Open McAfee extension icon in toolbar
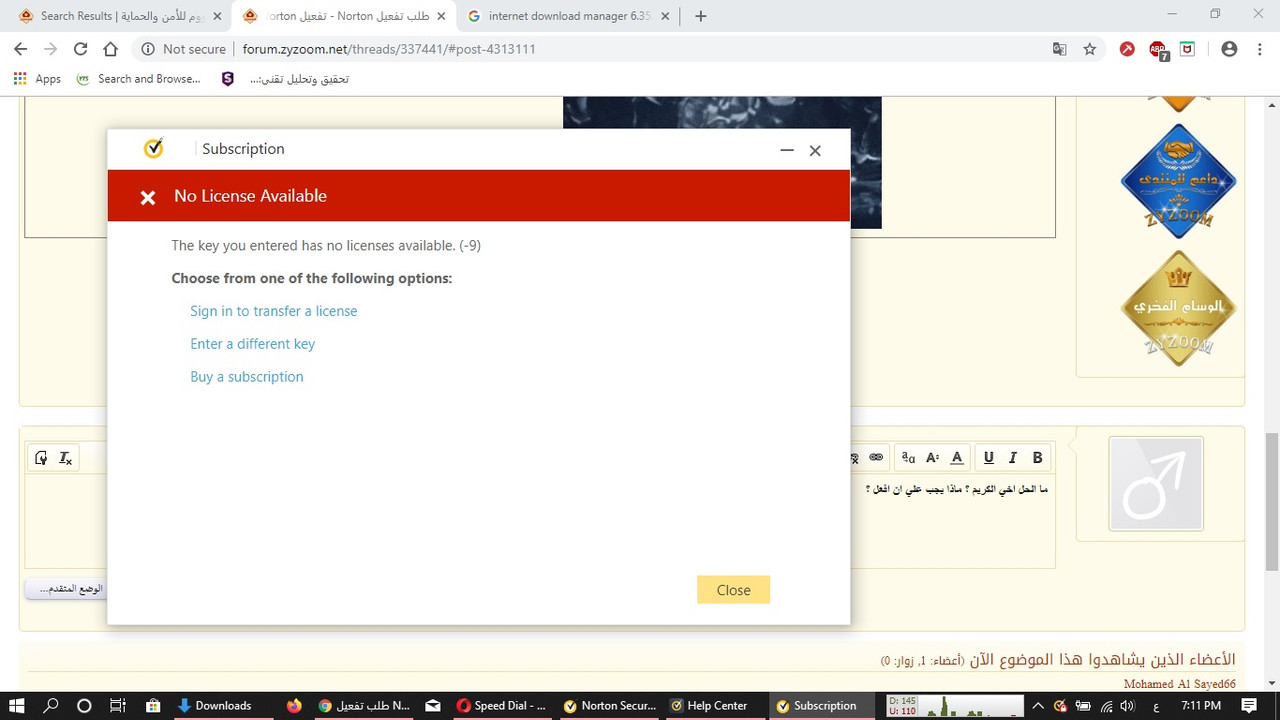This screenshot has width=1280, height=720. tap(1188, 49)
